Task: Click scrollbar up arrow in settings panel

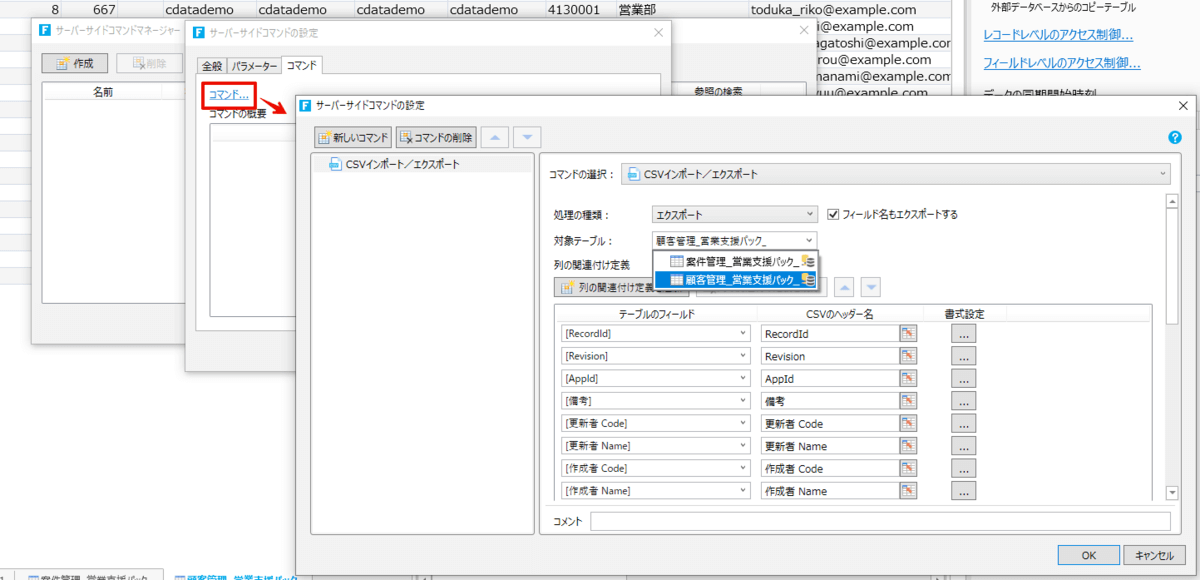Action: click(x=1171, y=201)
